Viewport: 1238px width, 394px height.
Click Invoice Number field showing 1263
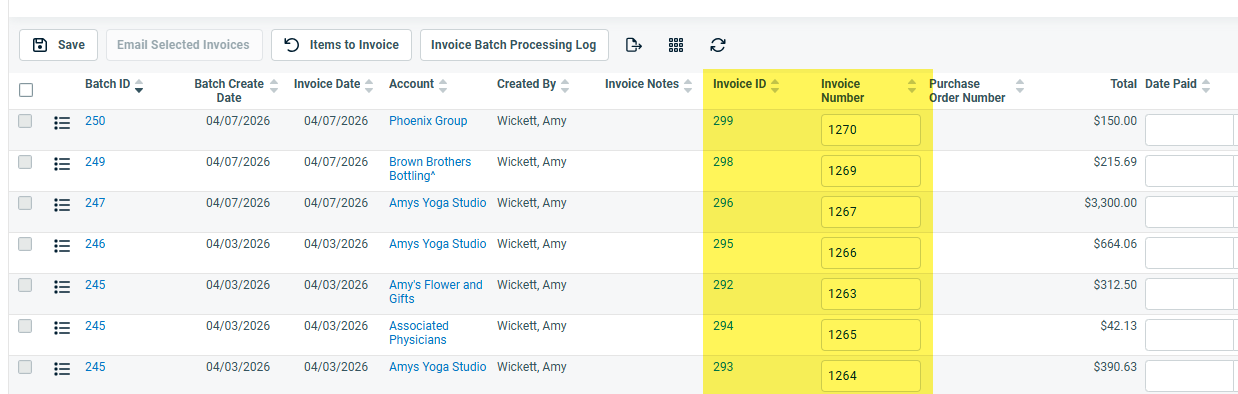870,294
